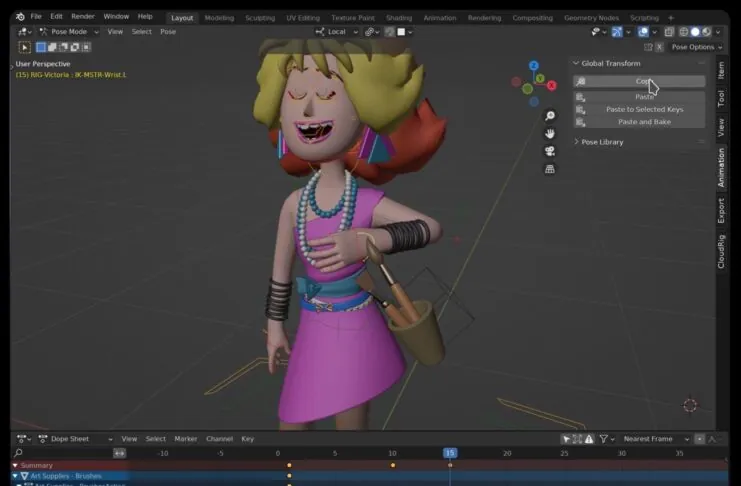The image size is (741, 486).
Task: Click Paste to Selected Keys button
Action: pos(644,109)
